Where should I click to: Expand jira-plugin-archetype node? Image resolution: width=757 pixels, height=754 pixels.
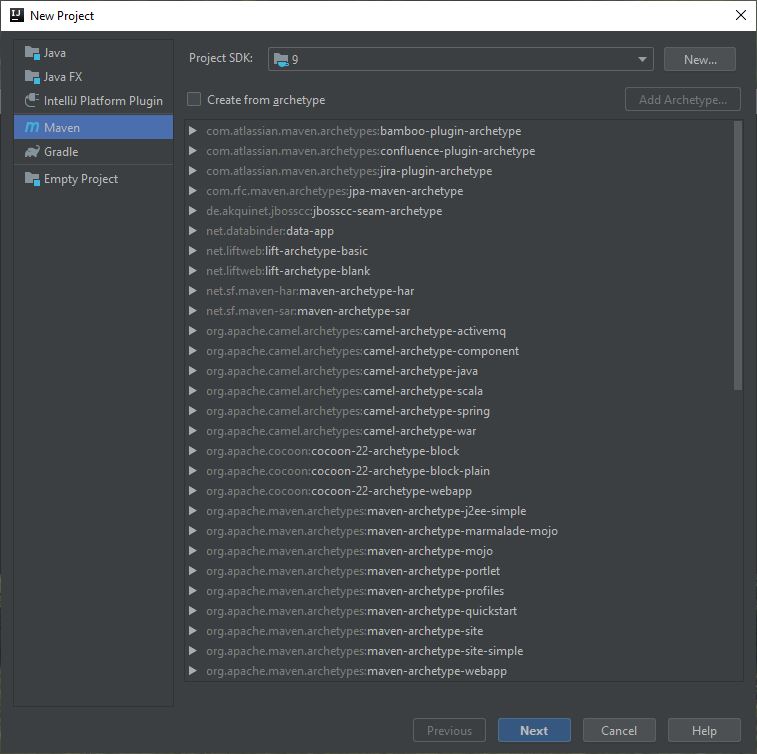pos(193,171)
